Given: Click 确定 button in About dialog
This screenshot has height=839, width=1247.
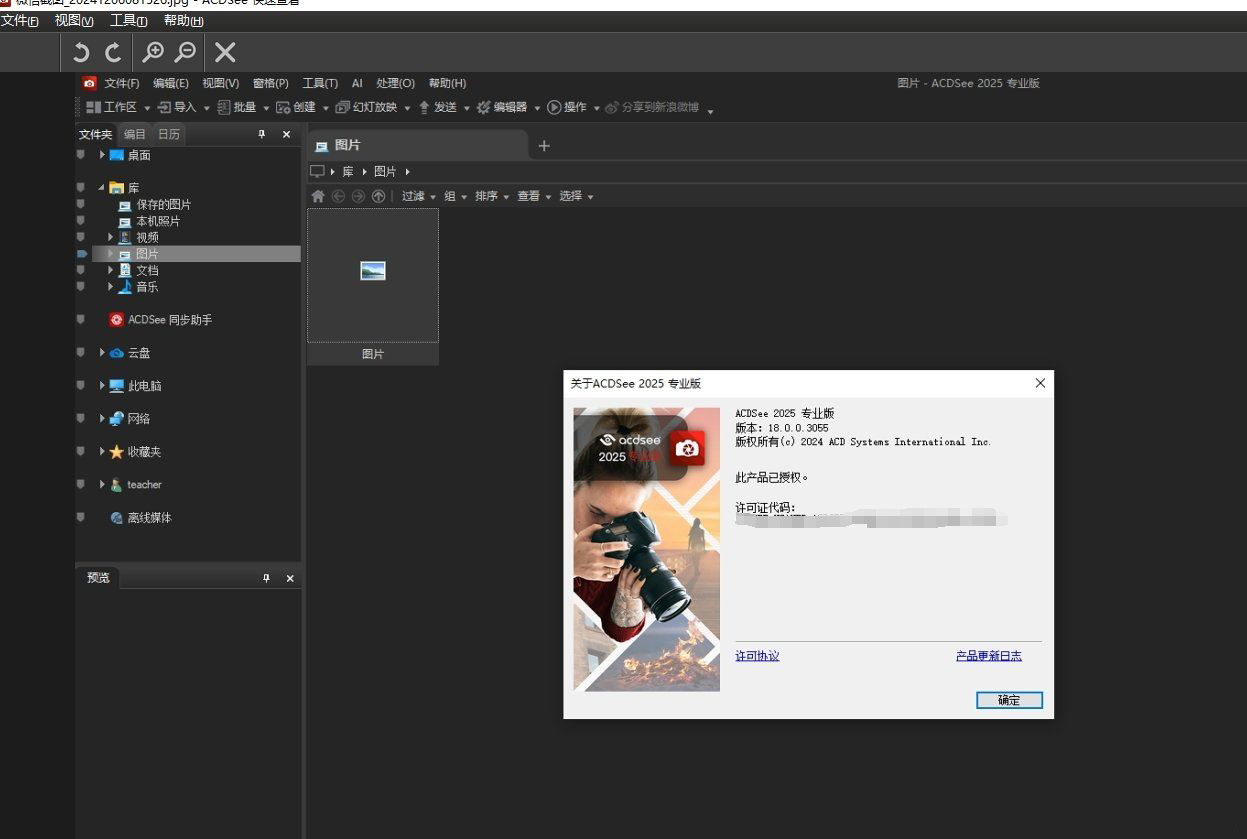Looking at the screenshot, I should click(x=1009, y=700).
